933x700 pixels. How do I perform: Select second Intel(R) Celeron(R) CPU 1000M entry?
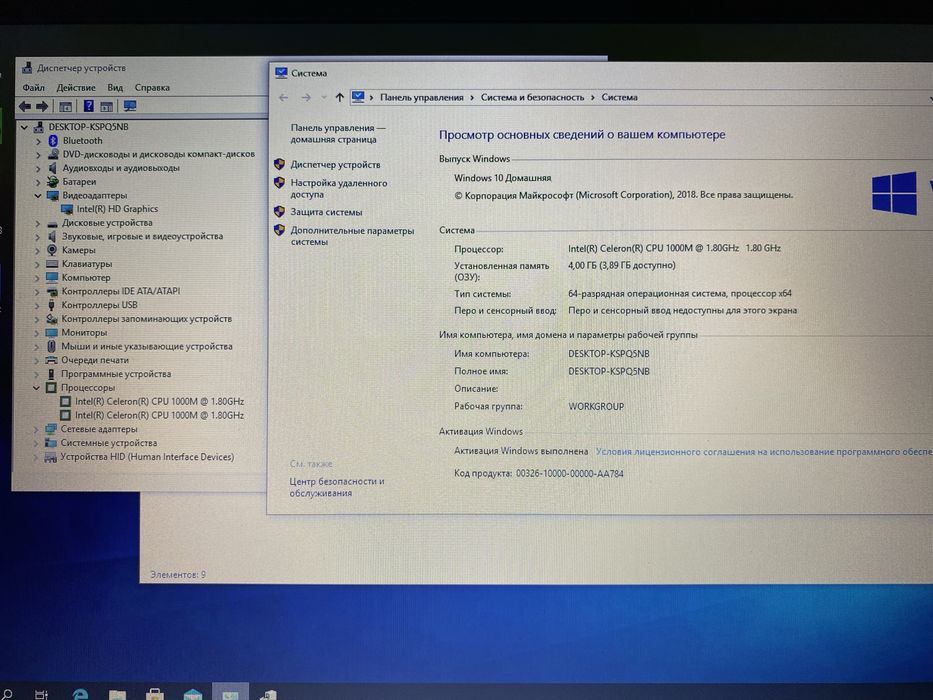(159, 415)
